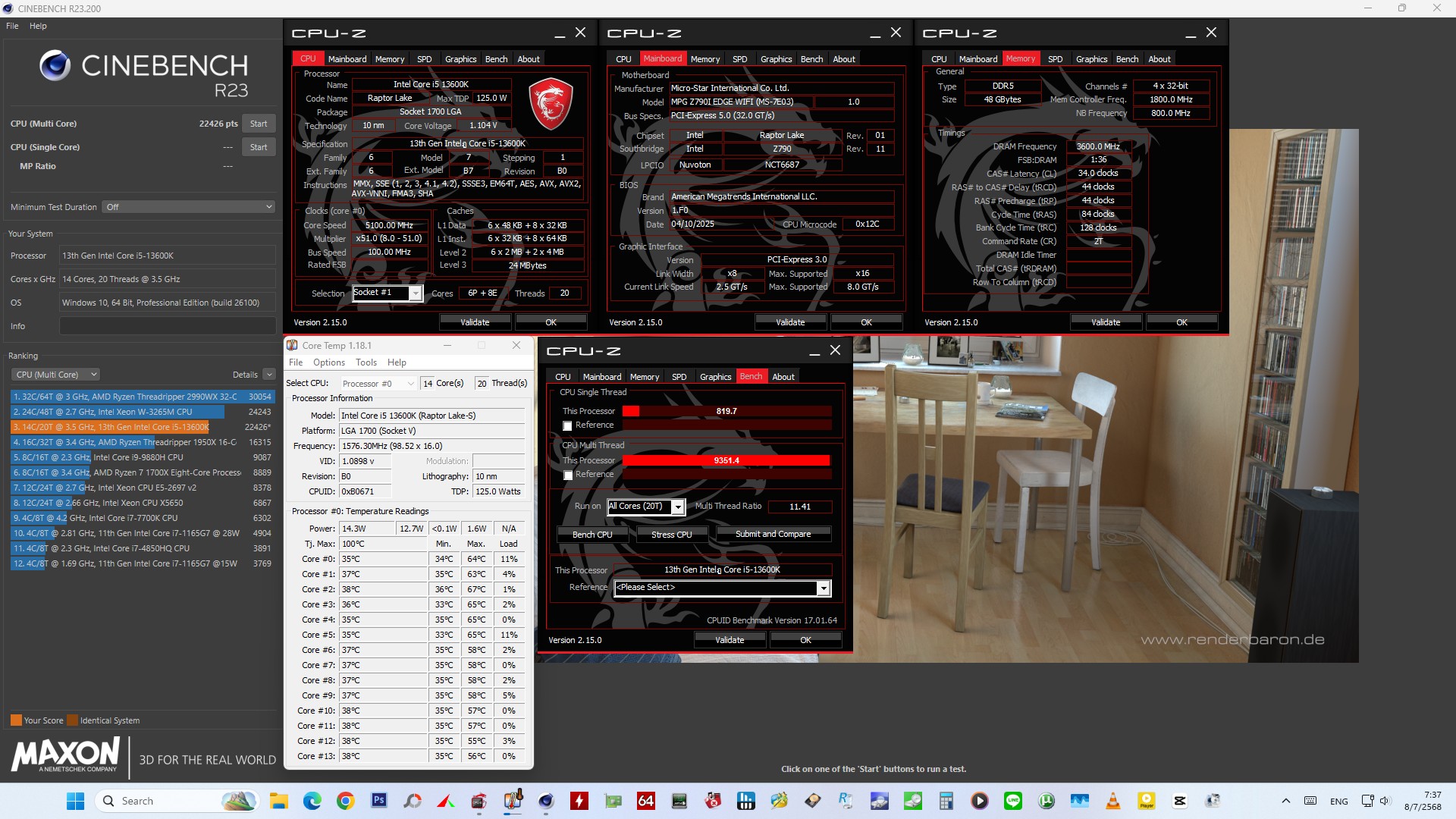Open File Explorer taskbar icon
The height and width of the screenshot is (819, 1456).
[279, 801]
